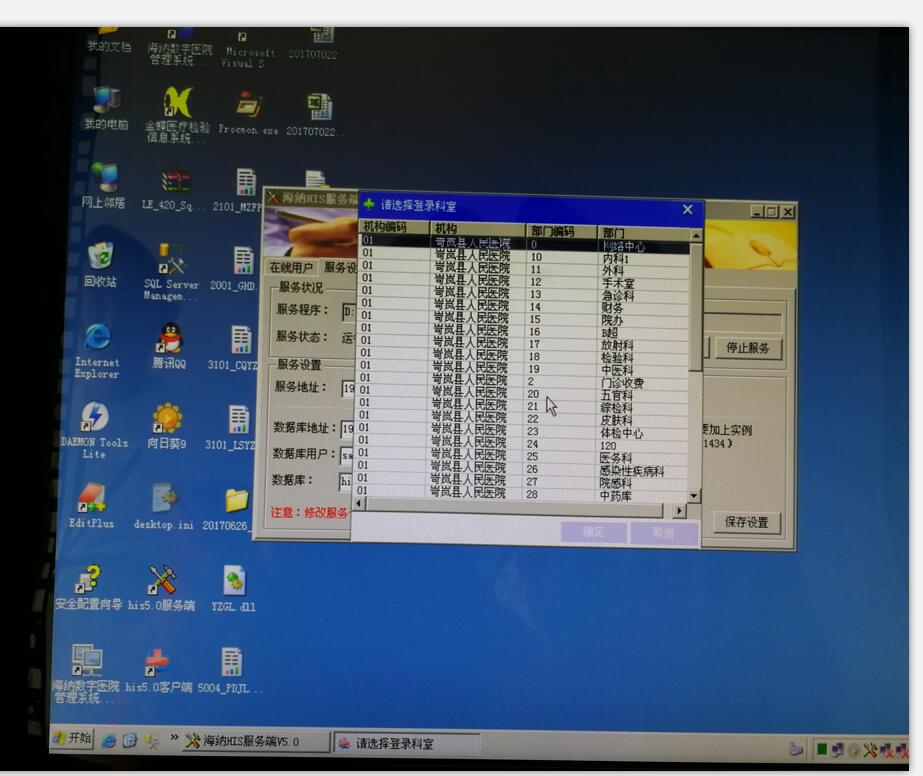Launch the his5.0服务端 desktop shortcut
This screenshot has width=923, height=776.
(161, 580)
